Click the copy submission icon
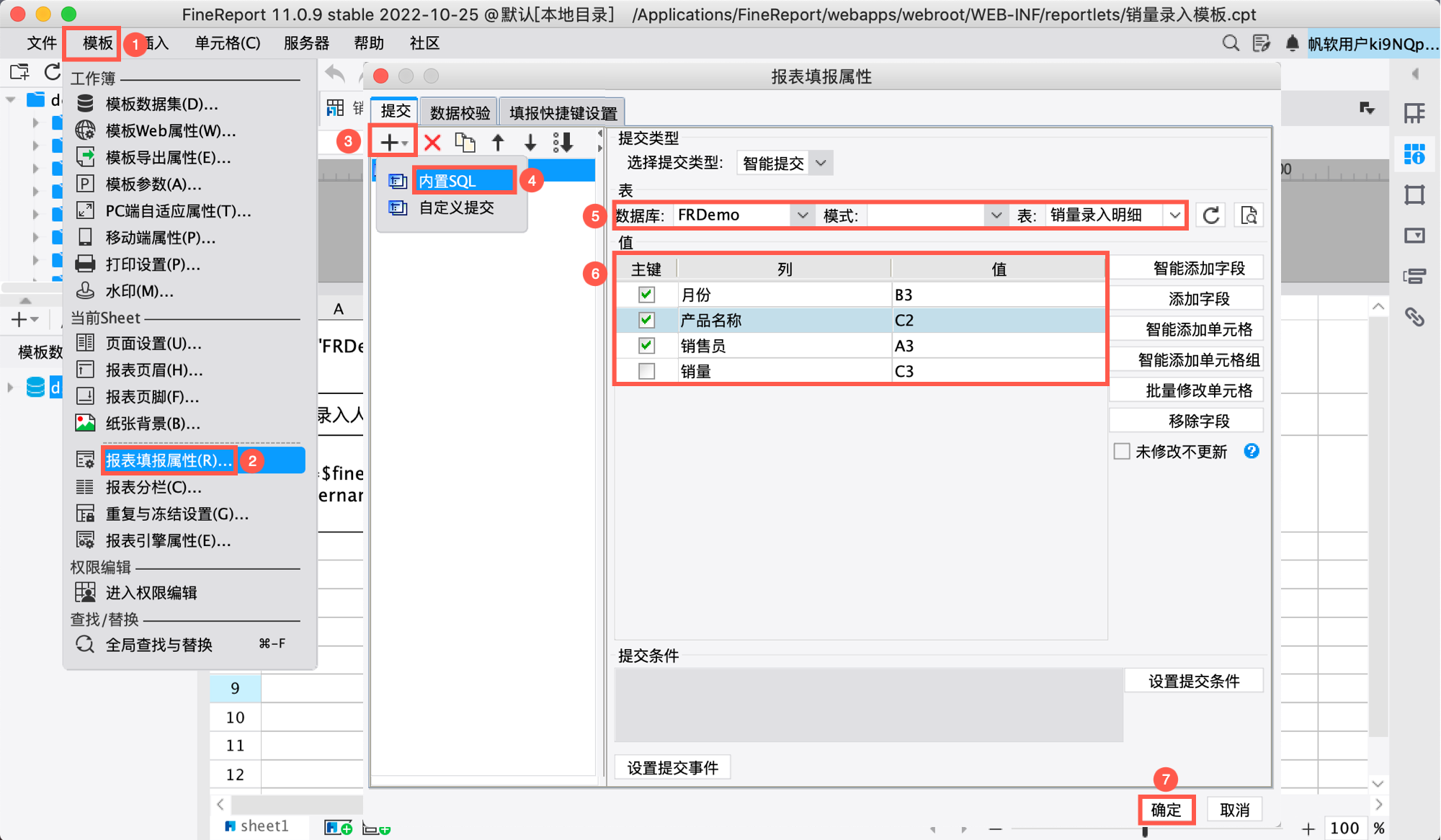The width and height of the screenshot is (1441, 840). pyautogui.click(x=465, y=142)
